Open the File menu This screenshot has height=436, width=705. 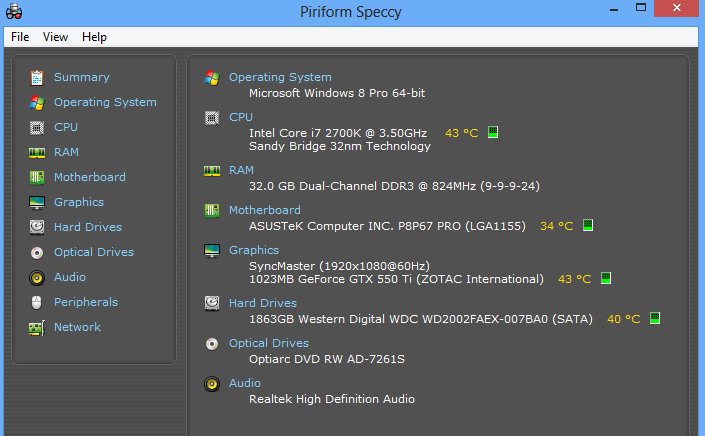point(20,37)
